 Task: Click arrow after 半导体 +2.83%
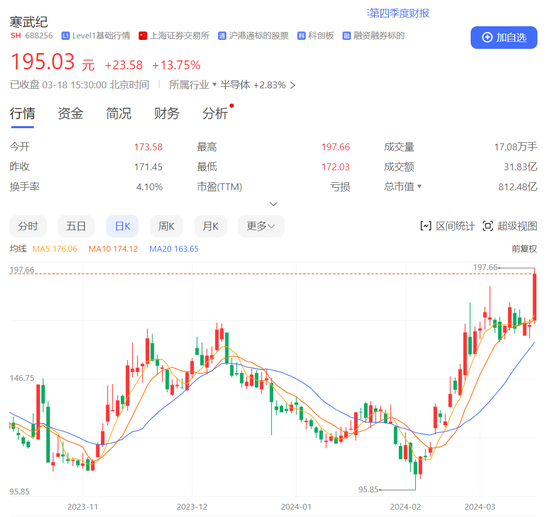point(293,85)
